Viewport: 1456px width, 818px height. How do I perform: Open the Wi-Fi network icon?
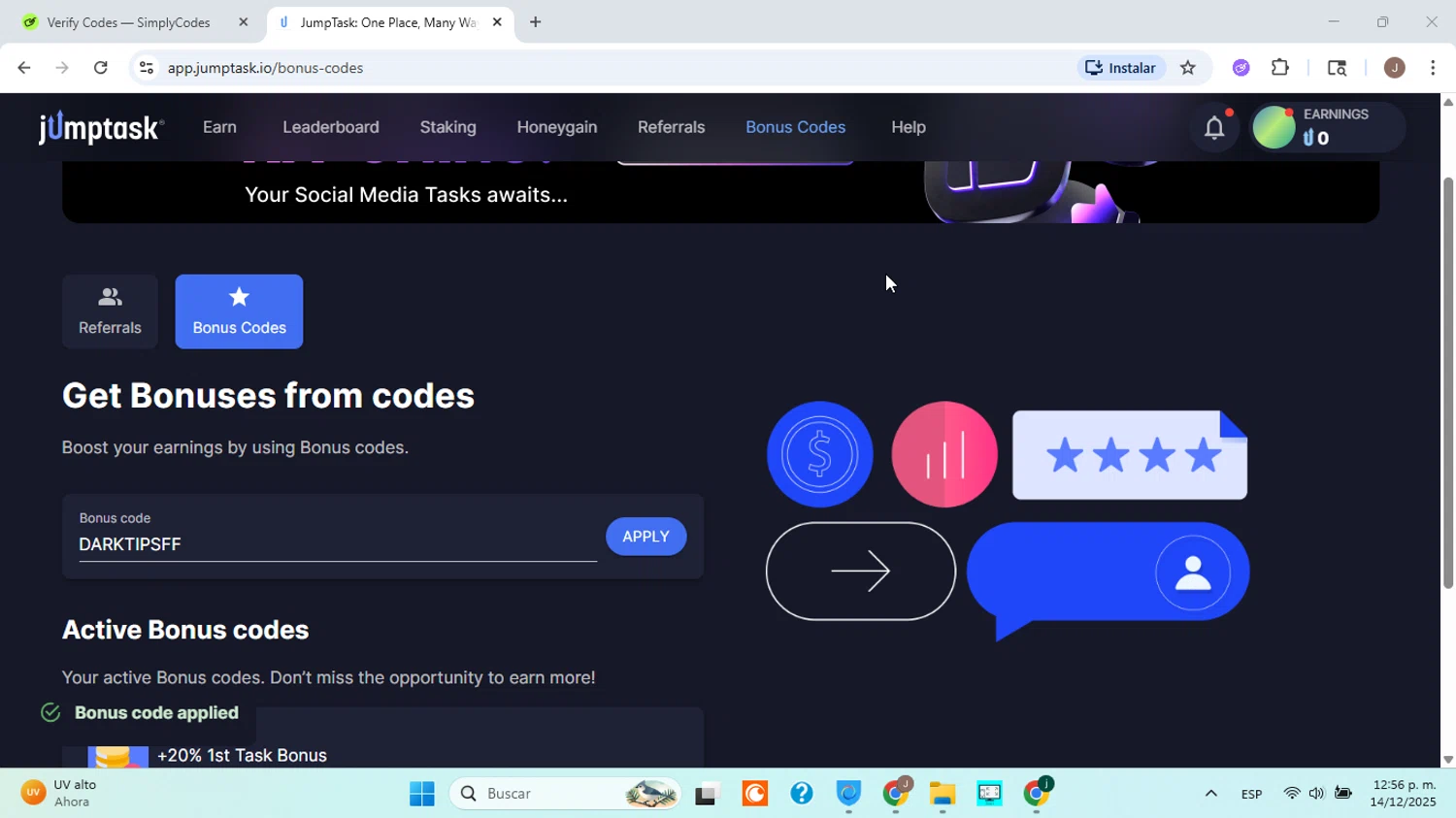(1292, 794)
